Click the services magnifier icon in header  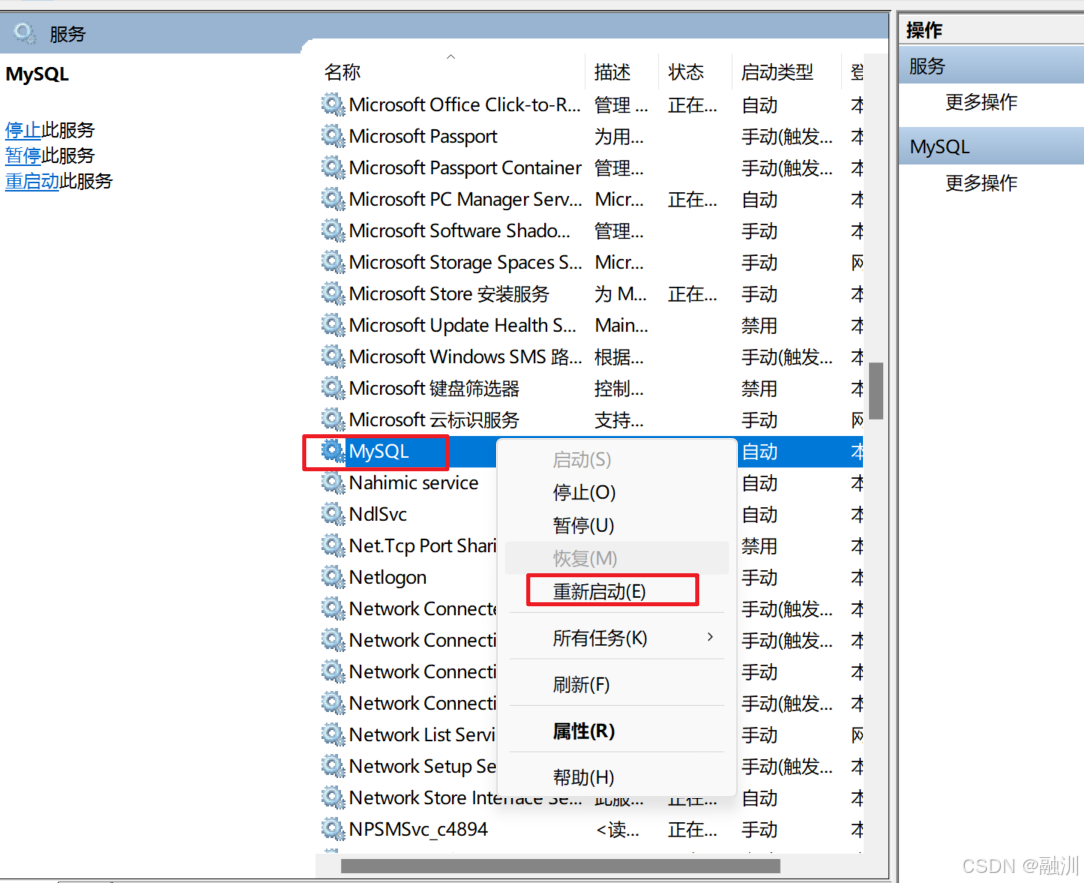point(22,32)
